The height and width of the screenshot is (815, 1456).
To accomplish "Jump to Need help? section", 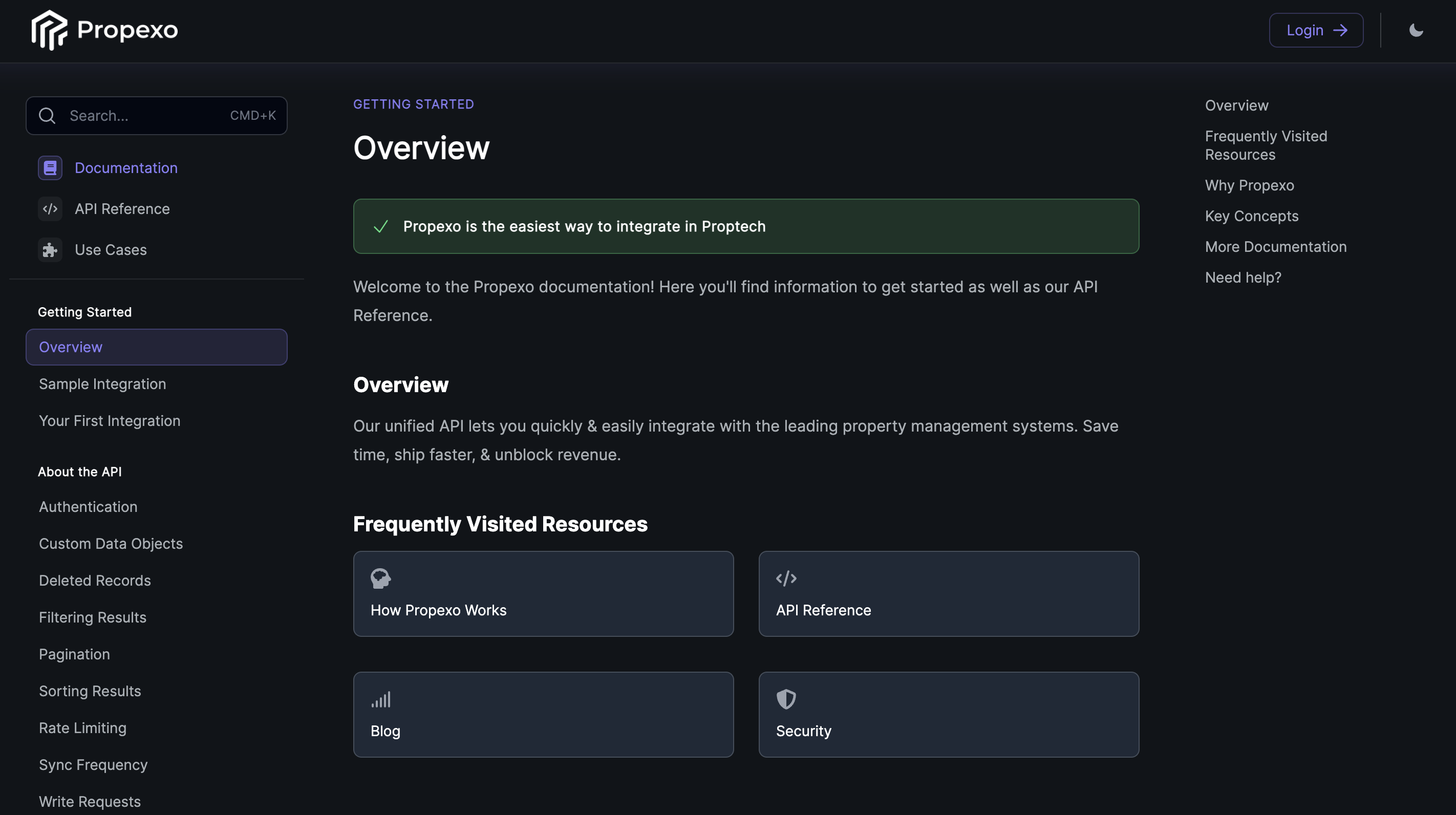I will pyautogui.click(x=1243, y=277).
